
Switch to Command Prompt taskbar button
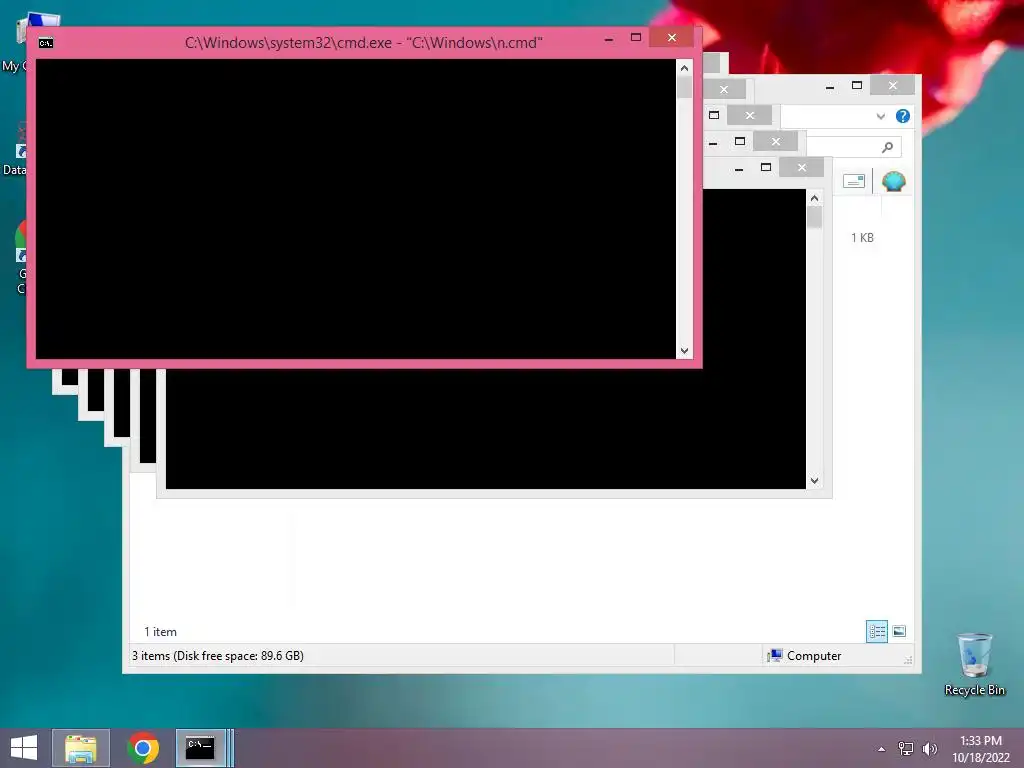click(200, 748)
